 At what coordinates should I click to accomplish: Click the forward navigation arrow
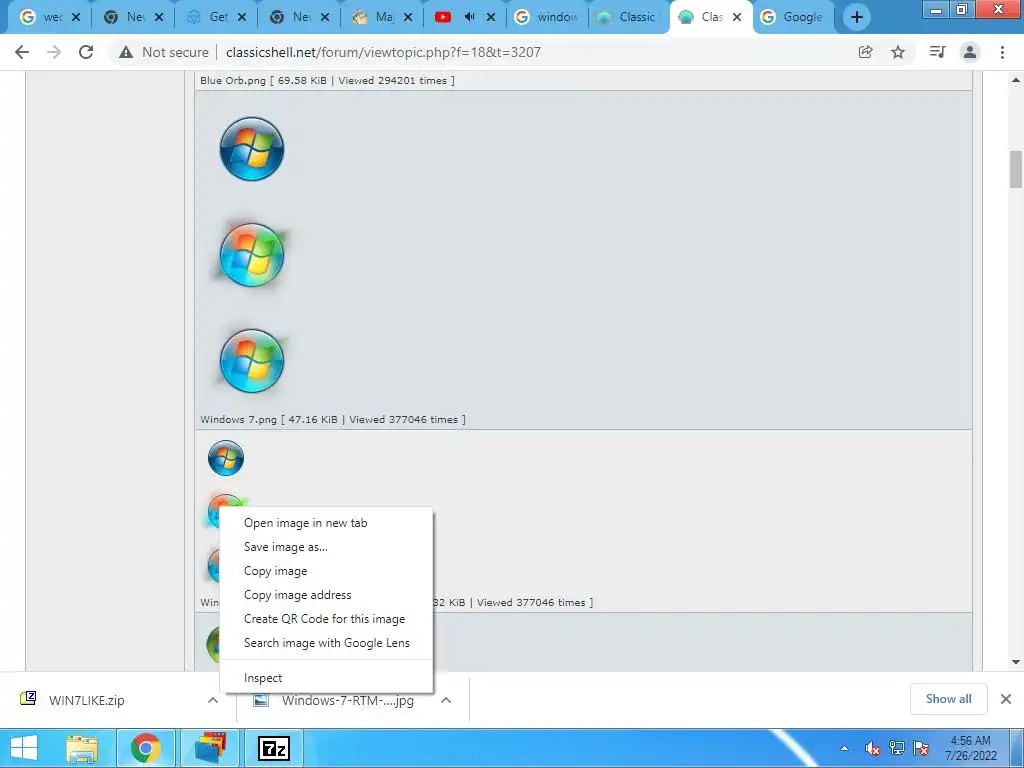(x=54, y=52)
